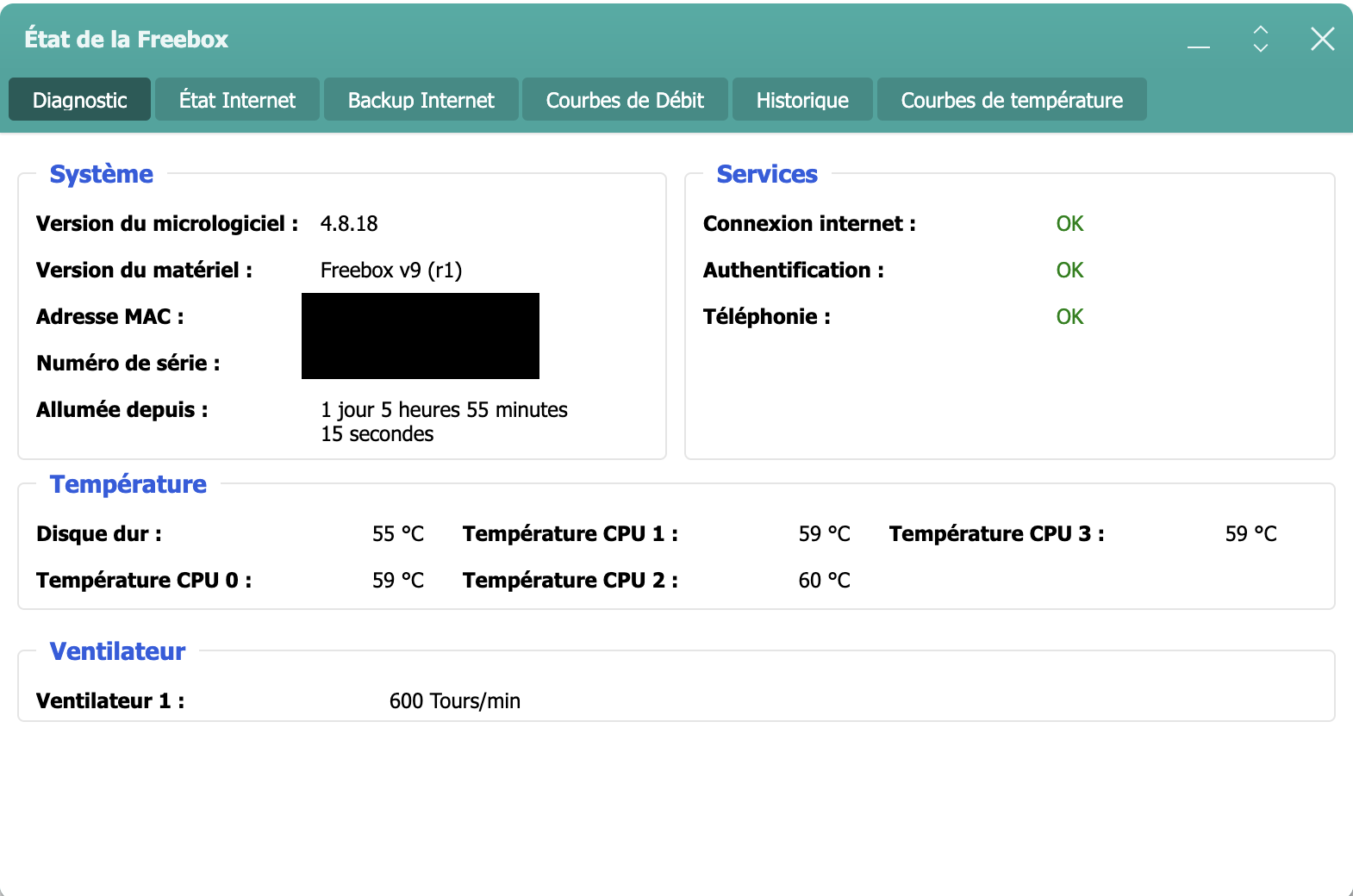Click the Allumée depuis label

tap(122, 410)
